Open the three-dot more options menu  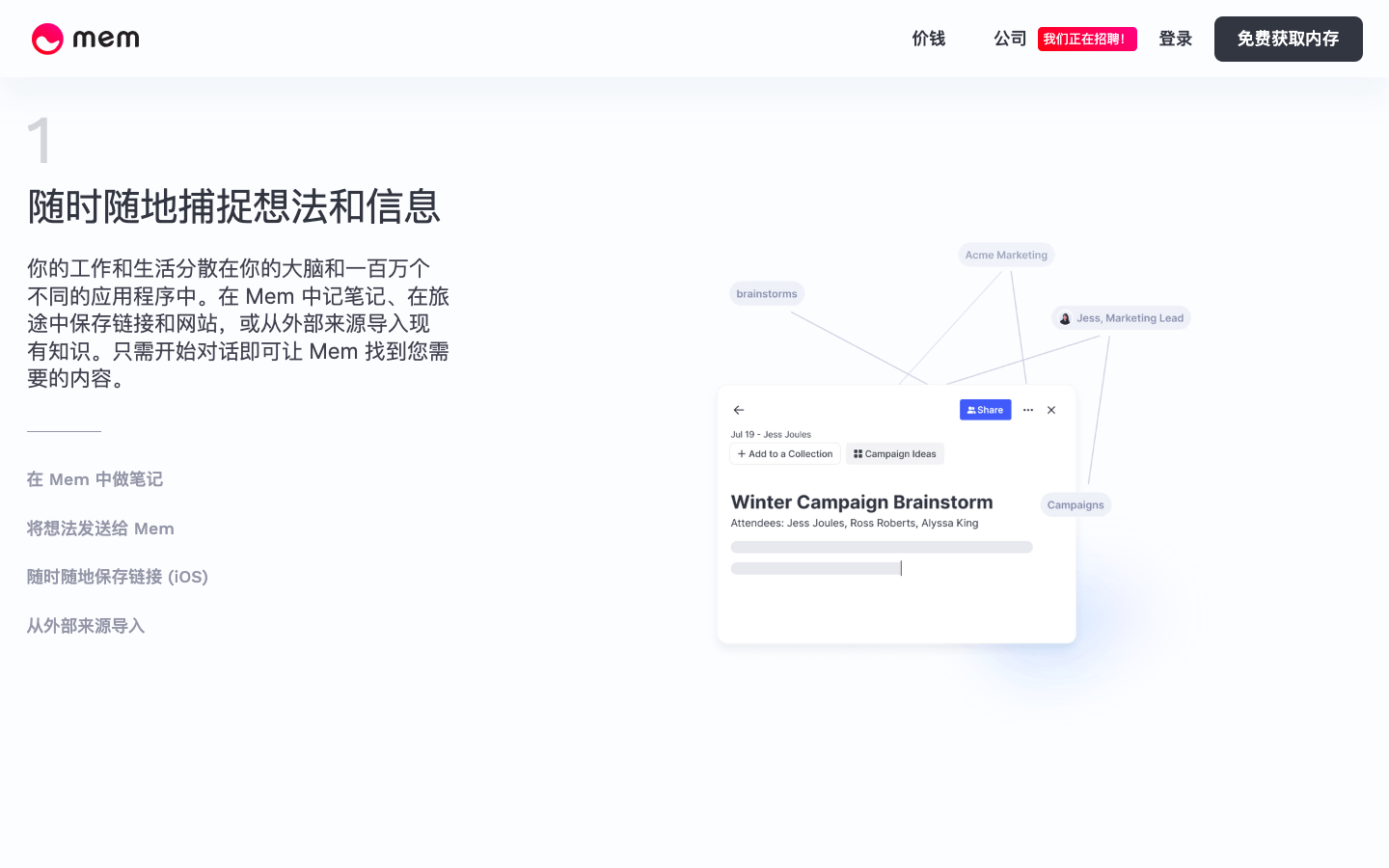point(1028,410)
